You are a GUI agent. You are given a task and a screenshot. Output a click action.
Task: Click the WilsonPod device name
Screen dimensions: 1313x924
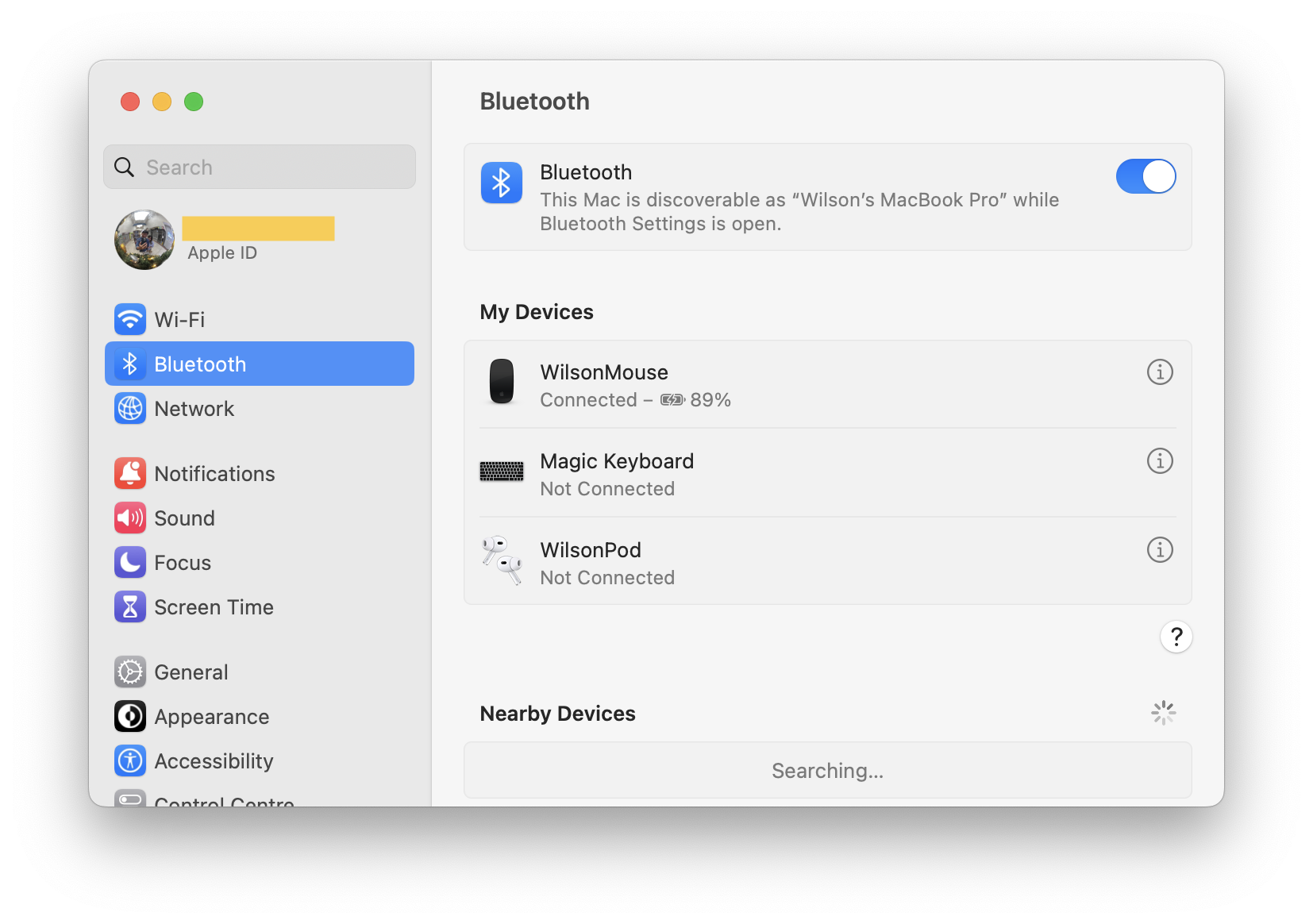pos(591,550)
